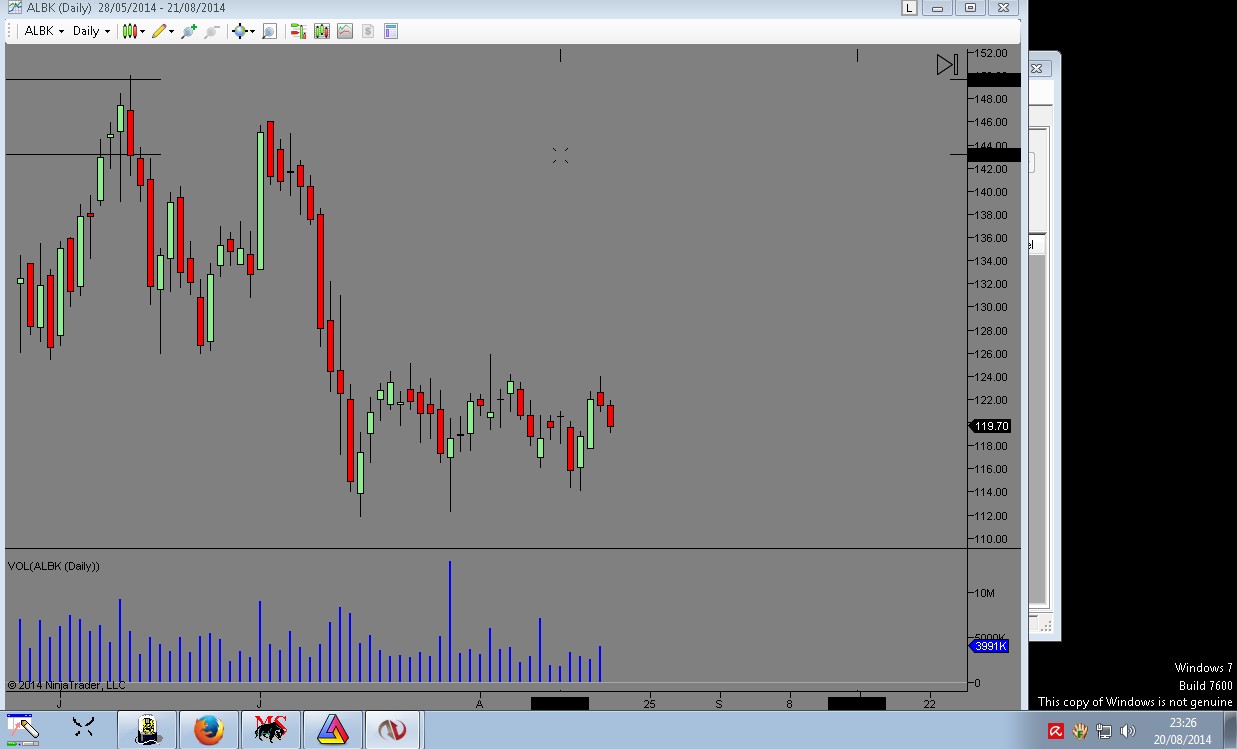Open the data series candles icon
Image resolution: width=1237 pixels, height=749 pixels.
point(321,31)
